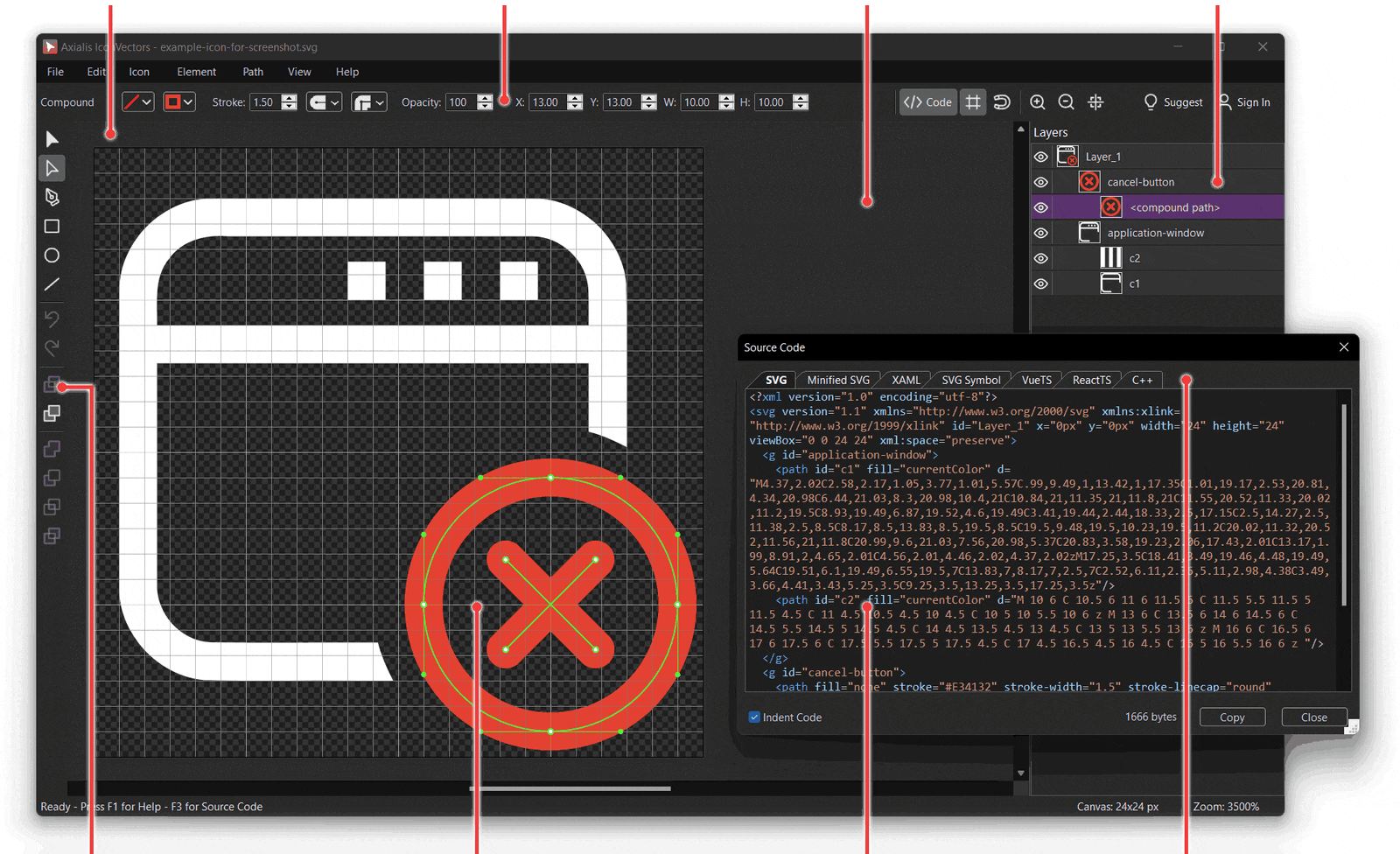1400x854 pixels.
Task: Increase the W value with the up arrow
Action: click(x=726, y=98)
